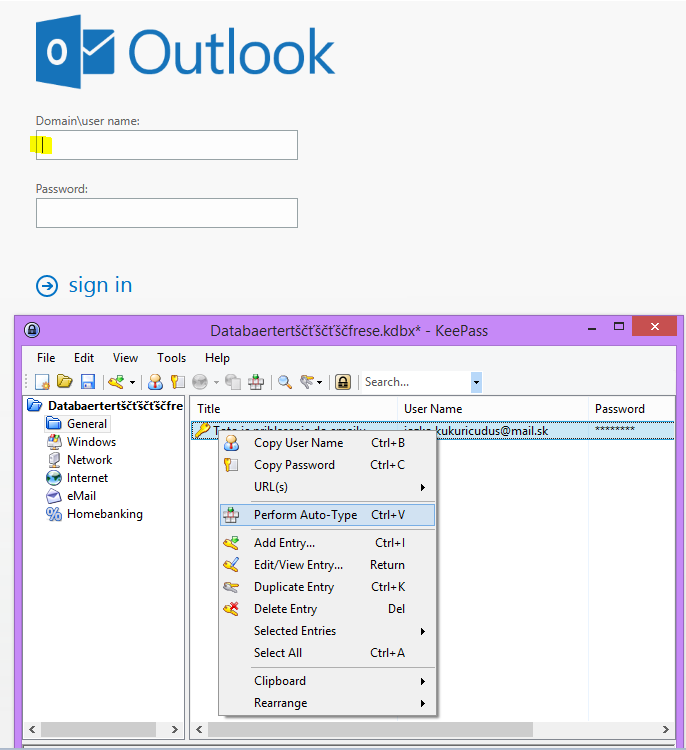Click the Copy Password toolbar icon
The image size is (686, 750).
tap(177, 382)
